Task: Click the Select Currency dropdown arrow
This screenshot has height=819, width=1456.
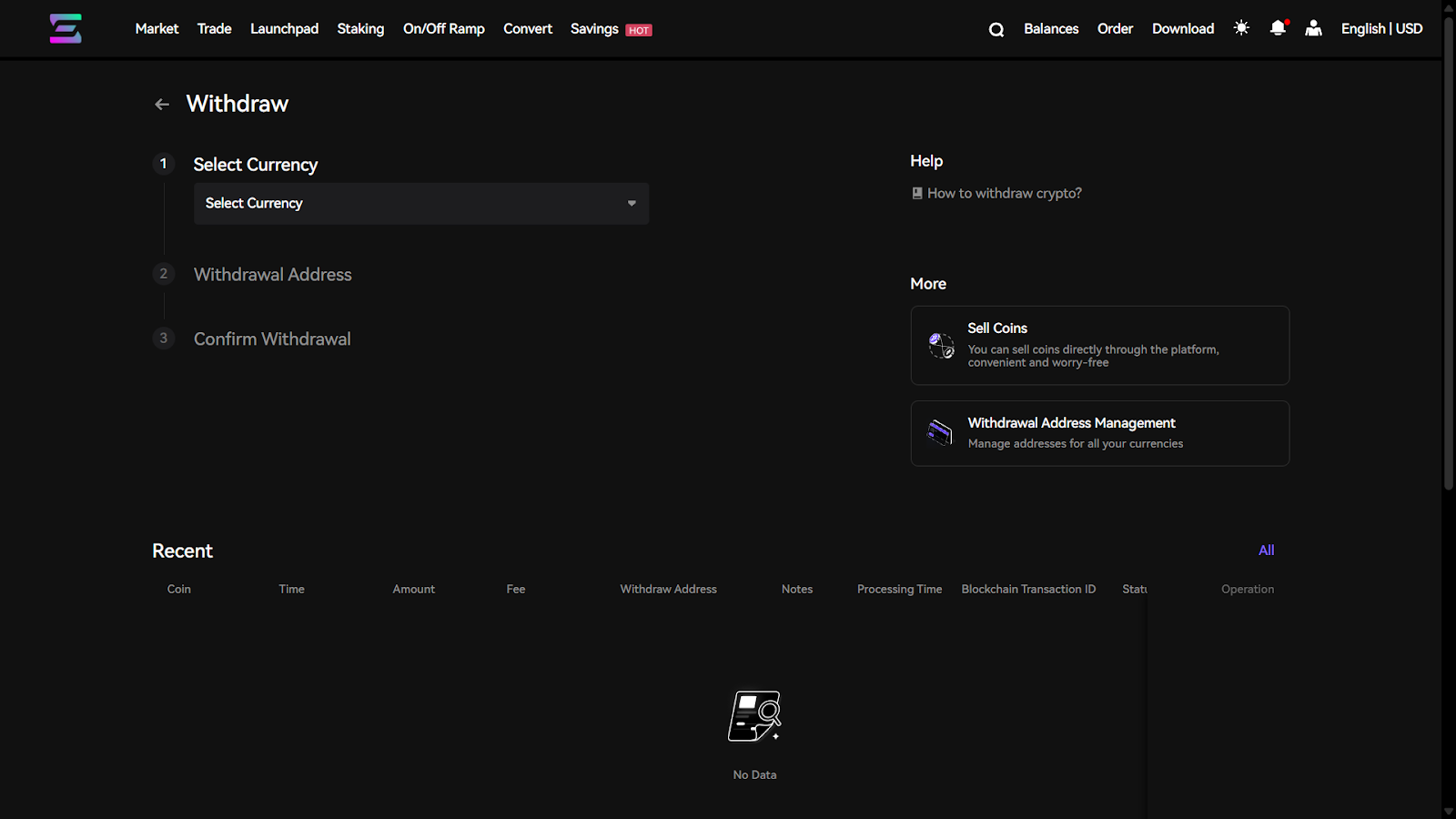Action: (x=632, y=204)
